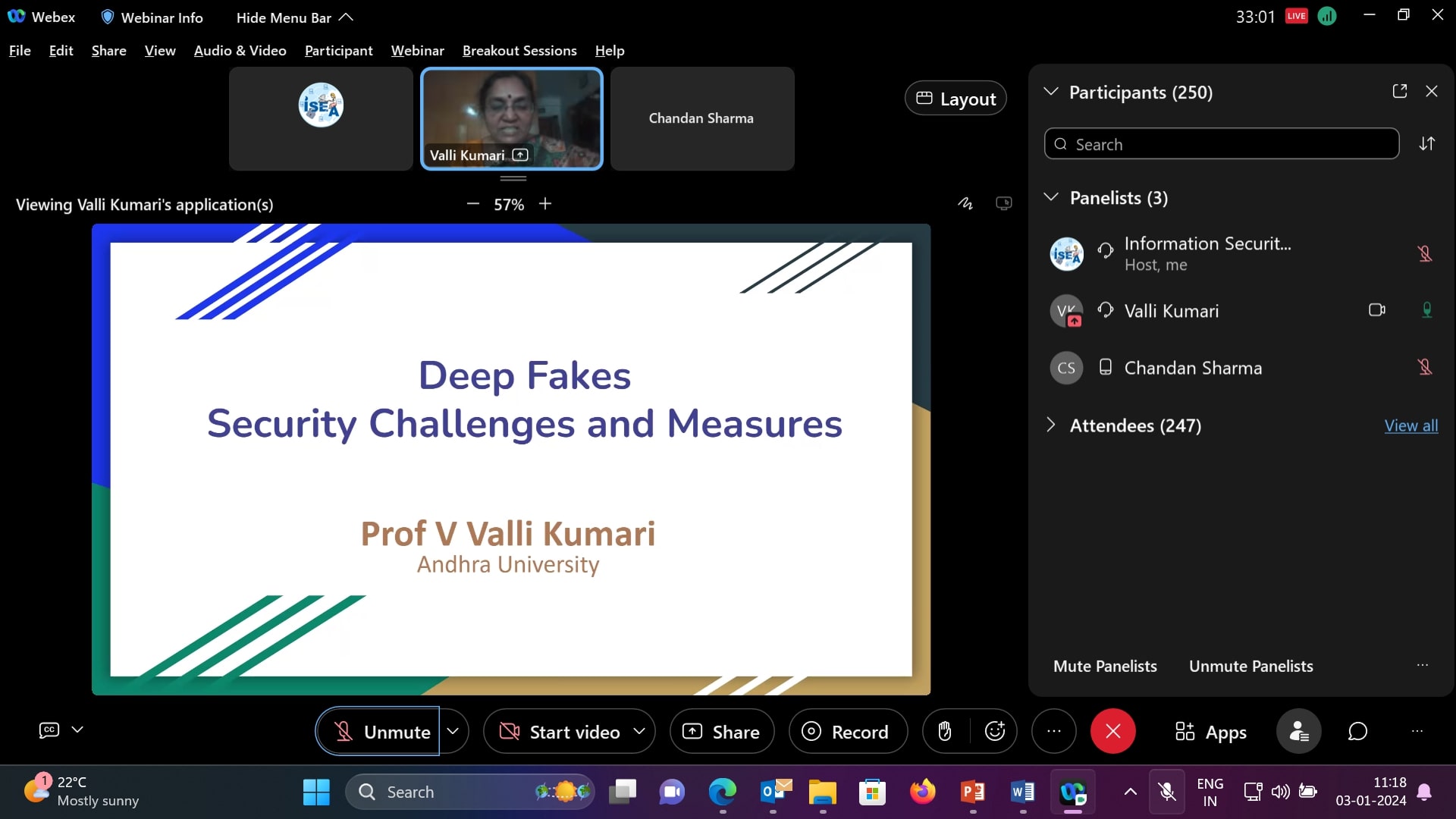Open the Breakout Sessions menu

point(519,51)
